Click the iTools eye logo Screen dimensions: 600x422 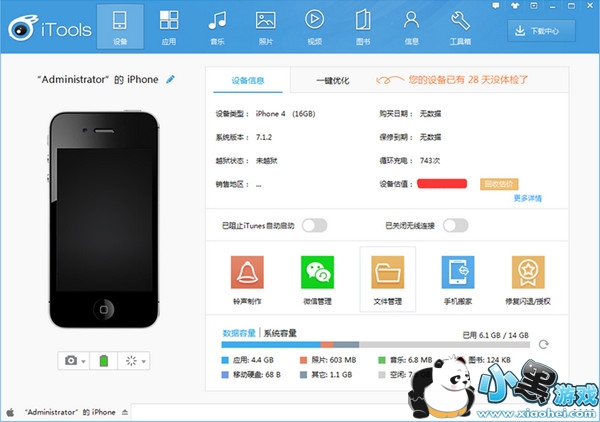23,28
